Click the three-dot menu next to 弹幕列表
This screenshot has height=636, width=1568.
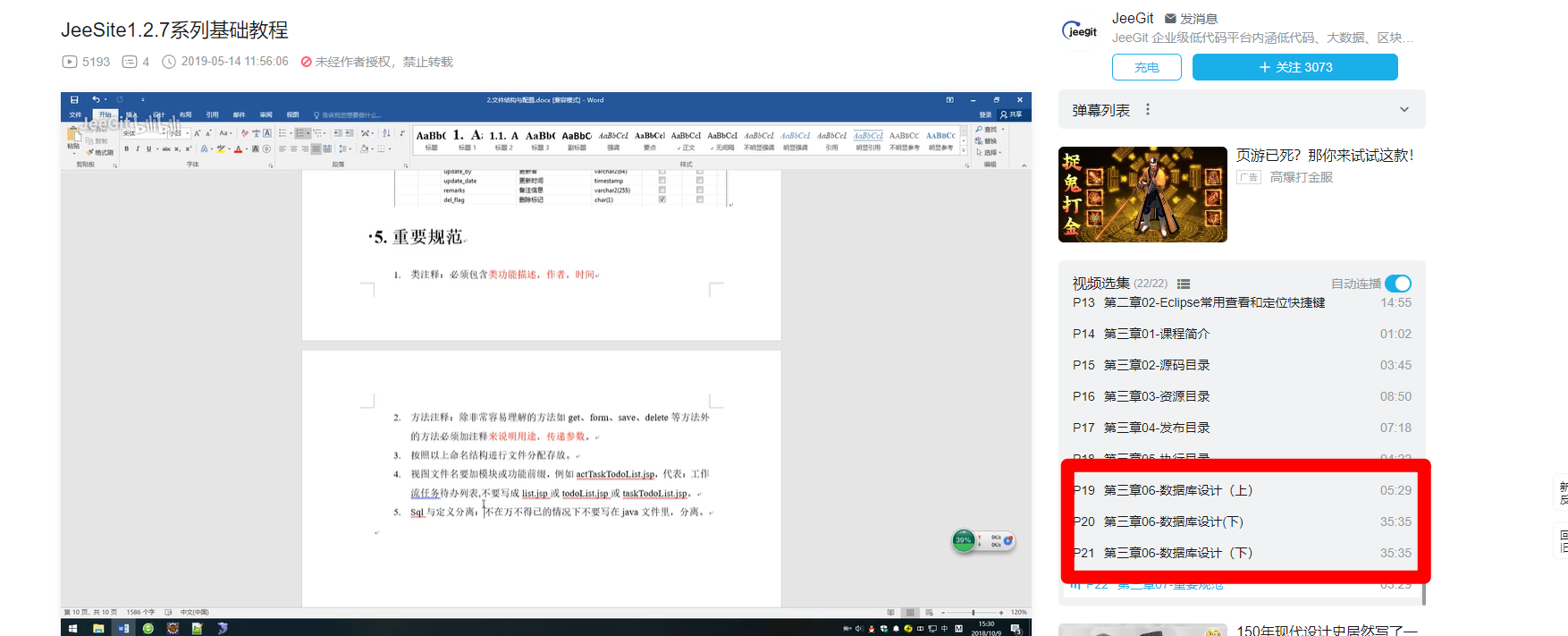point(1148,109)
